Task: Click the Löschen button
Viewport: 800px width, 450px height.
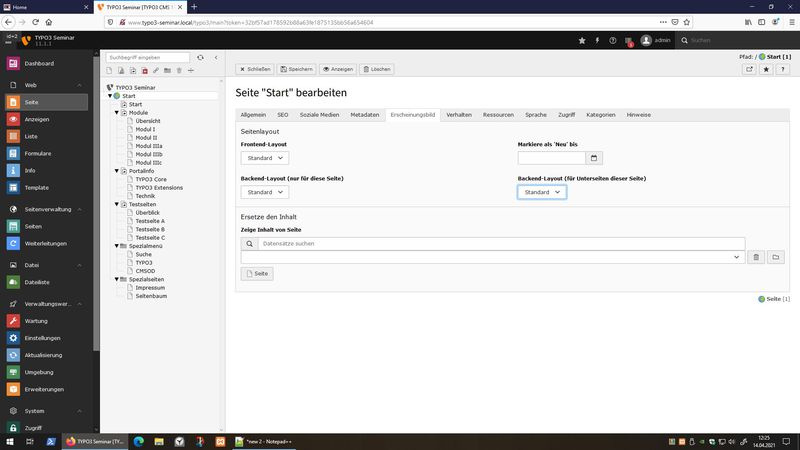Action: [377, 69]
